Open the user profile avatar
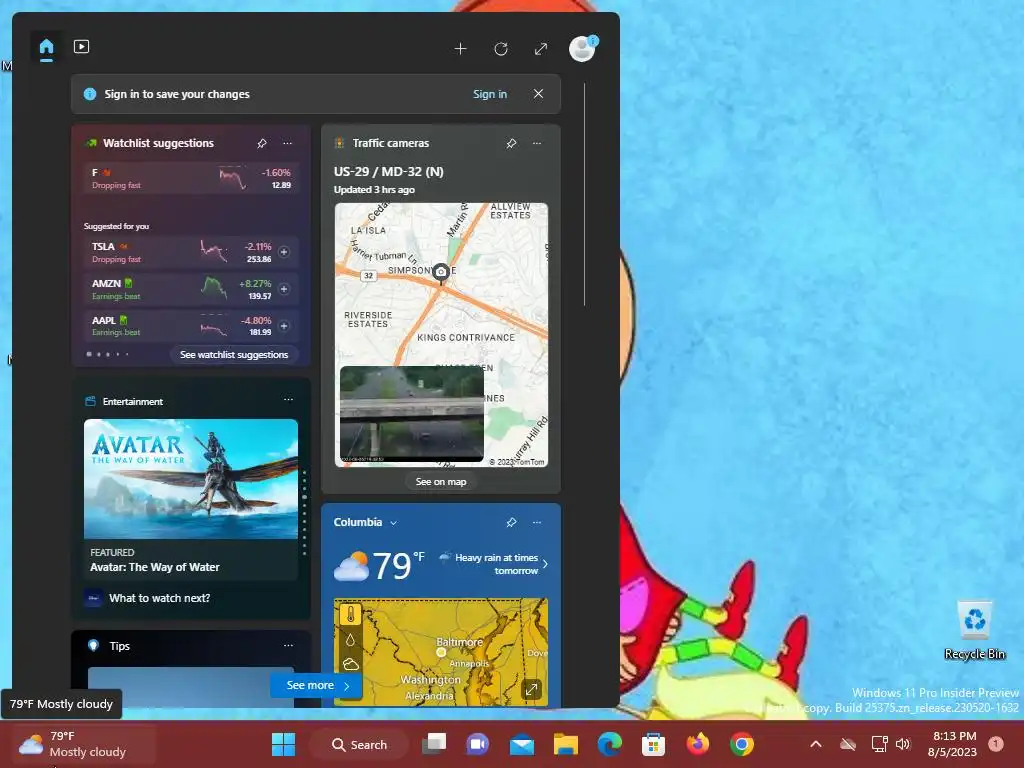The height and width of the screenshot is (768, 1024). click(x=582, y=48)
